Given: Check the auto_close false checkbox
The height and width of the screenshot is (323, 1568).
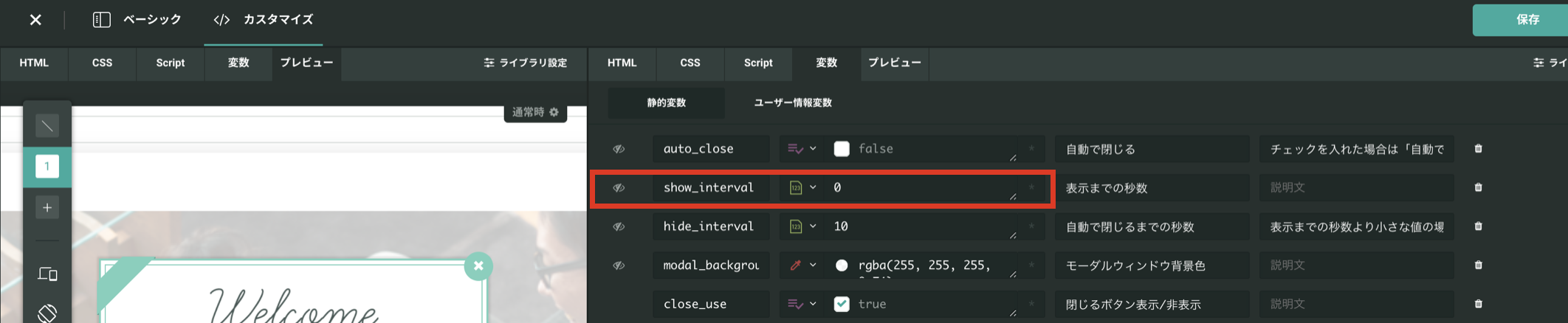Looking at the screenshot, I should [x=842, y=149].
